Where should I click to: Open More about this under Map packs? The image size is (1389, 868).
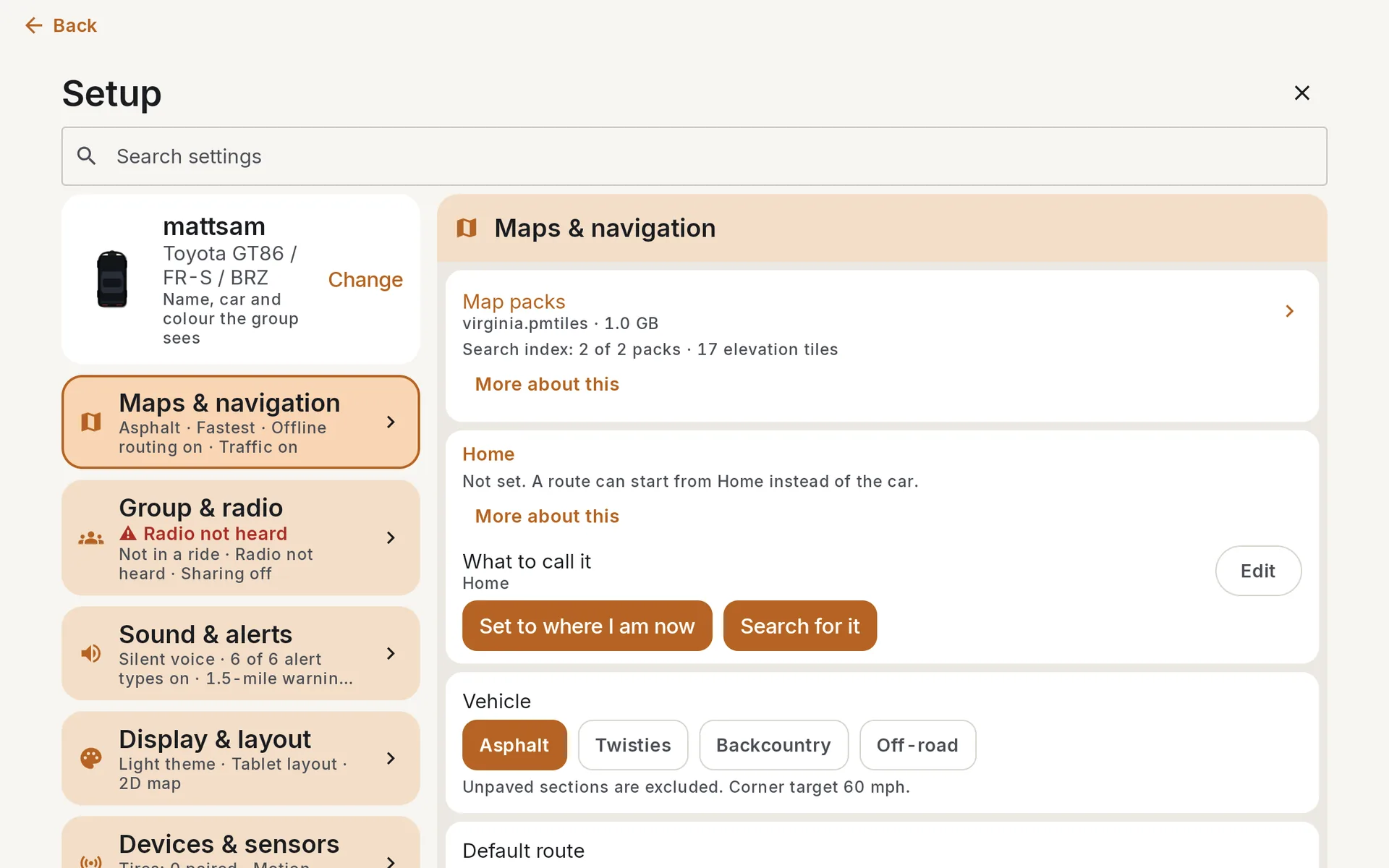547,384
